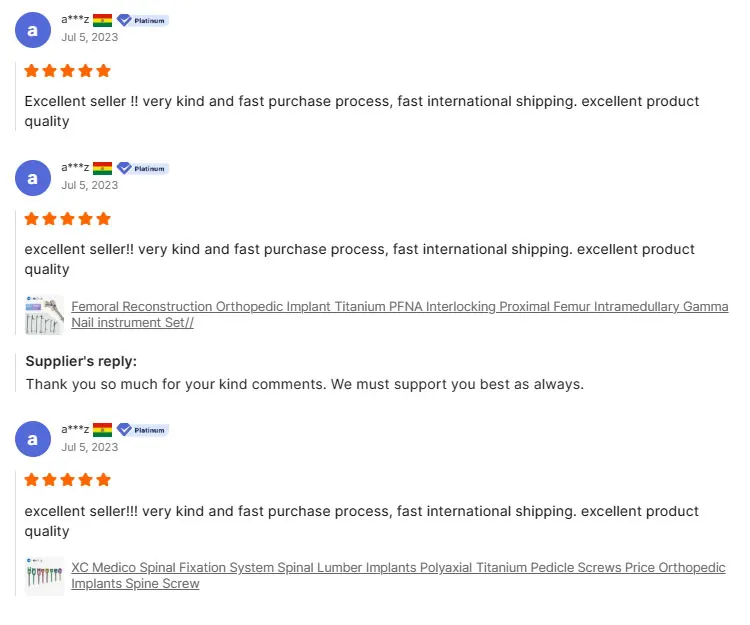Open the XC Medico Spinal Fixation System link
The image size is (750, 625).
398,568
